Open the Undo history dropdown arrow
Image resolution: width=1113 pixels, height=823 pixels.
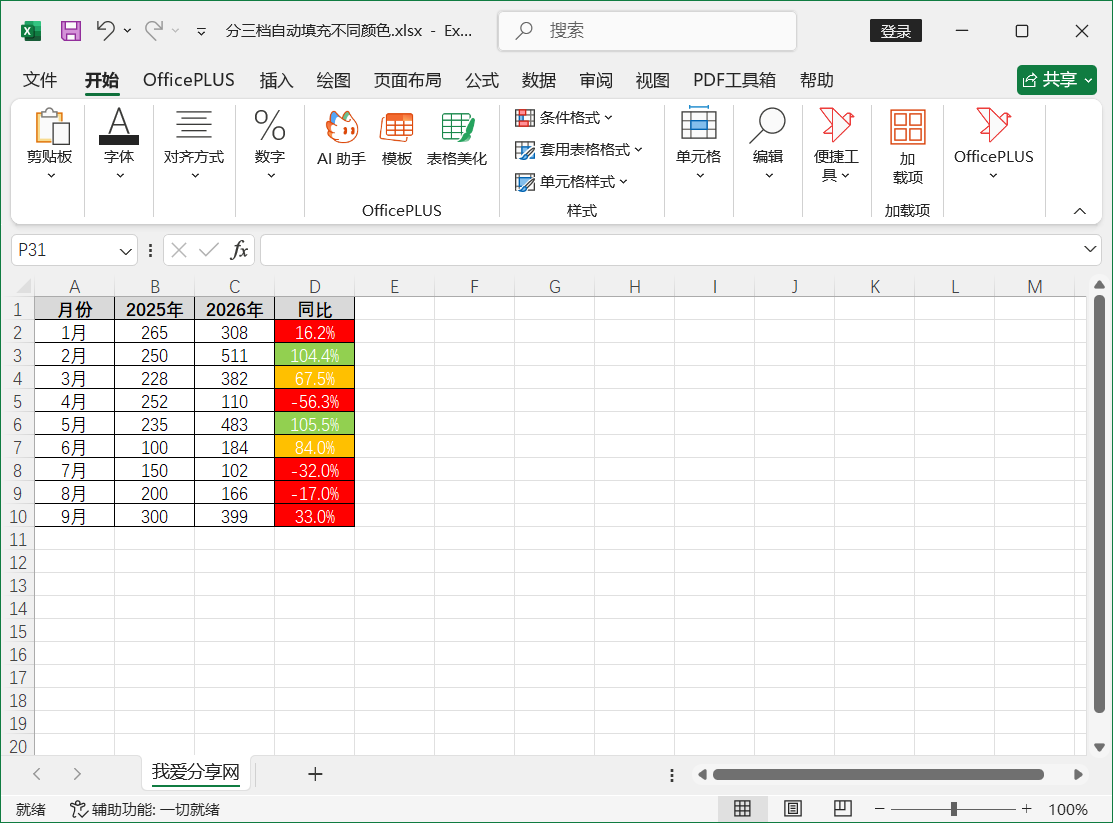click(x=127, y=31)
